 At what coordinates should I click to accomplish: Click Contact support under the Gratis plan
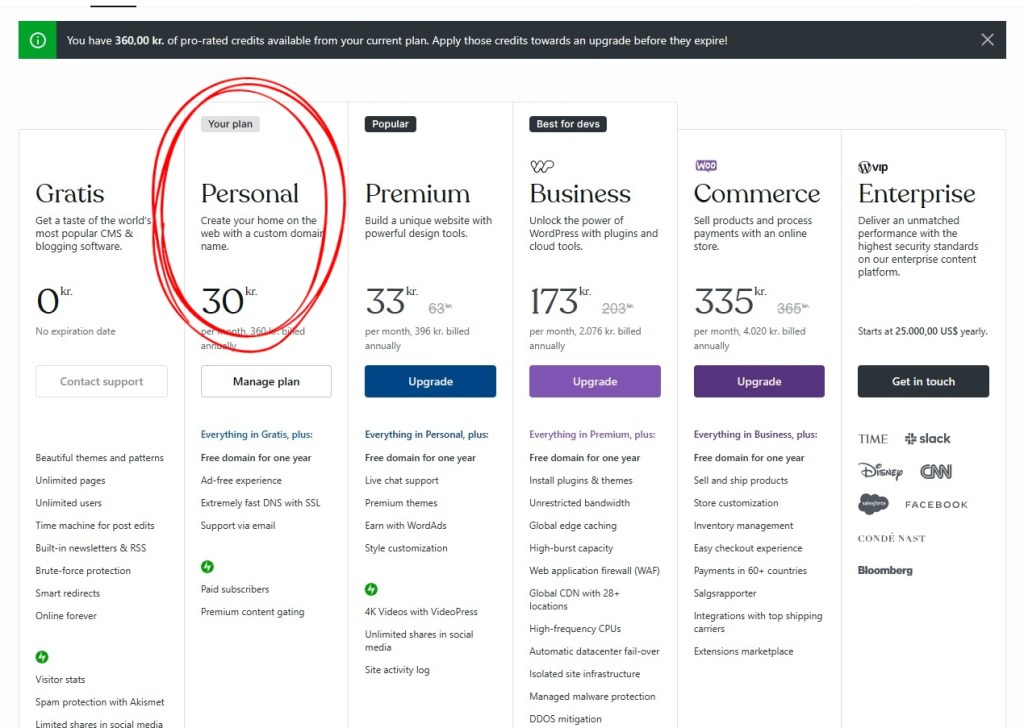[x=101, y=381]
